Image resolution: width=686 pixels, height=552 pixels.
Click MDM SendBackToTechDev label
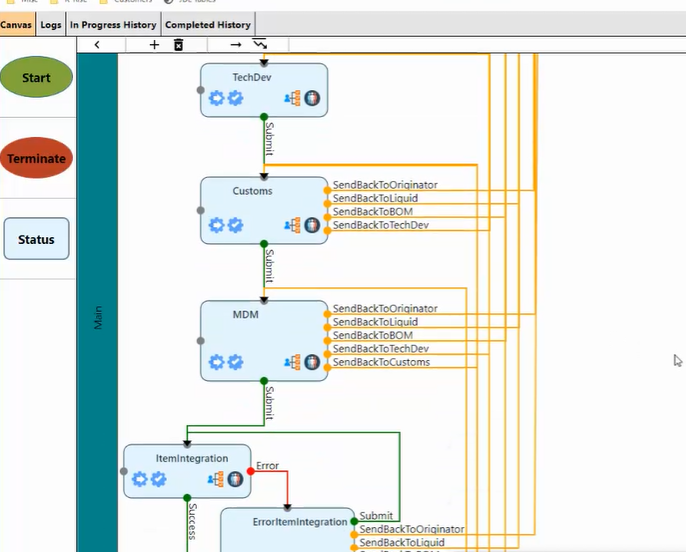click(381, 349)
